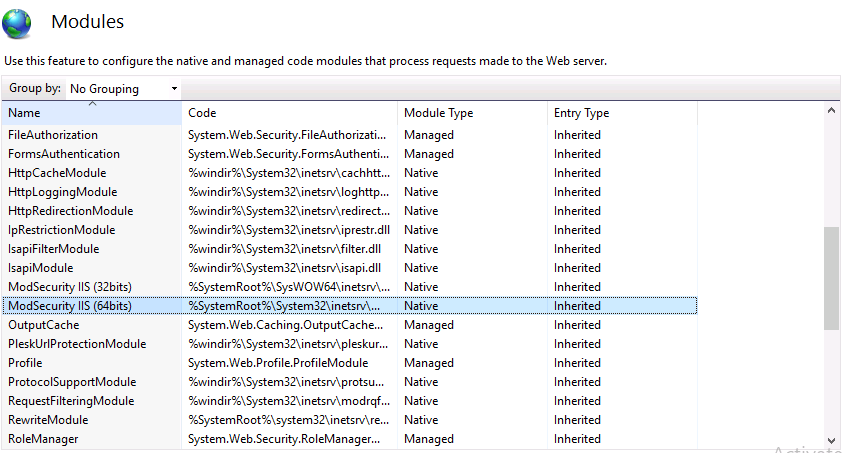The width and height of the screenshot is (845, 453).
Task: Select the PleskUrlProtectionModule row
Action: click(x=349, y=344)
